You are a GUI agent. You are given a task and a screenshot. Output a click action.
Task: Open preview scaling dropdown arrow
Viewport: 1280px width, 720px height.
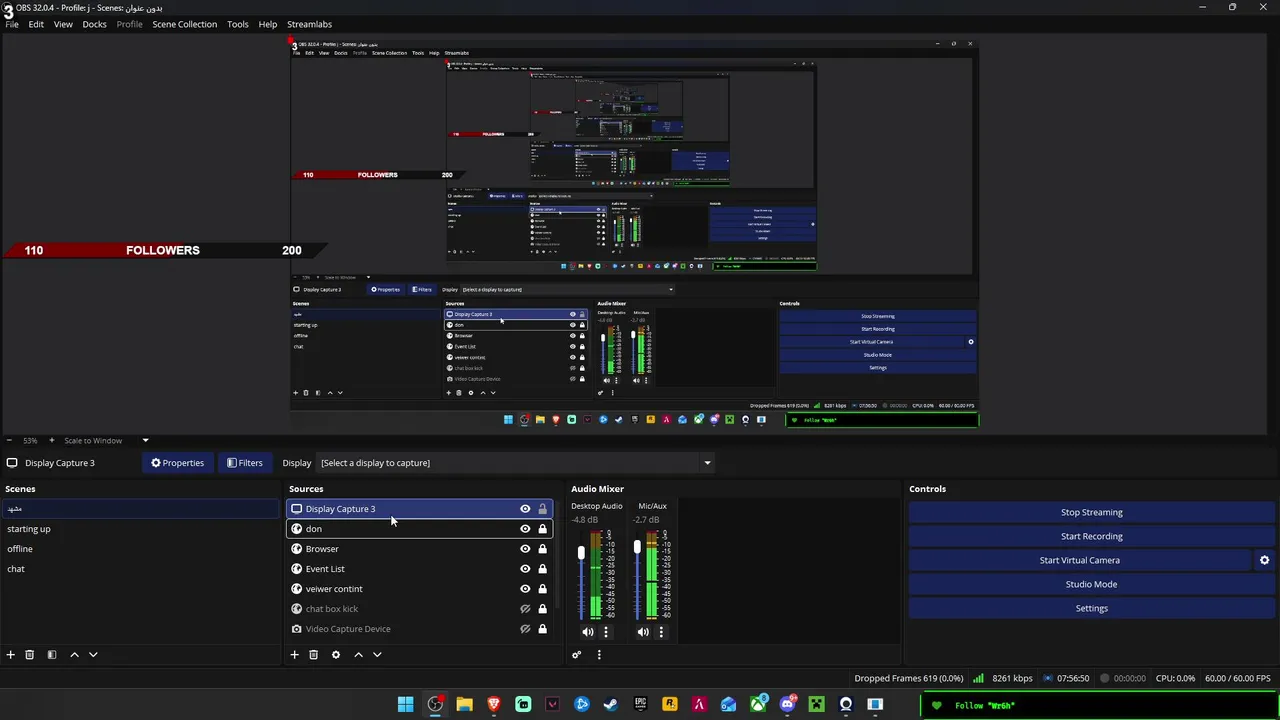tap(145, 440)
